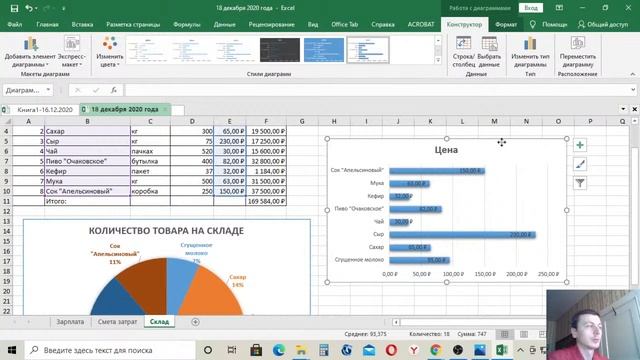Viewport: 640px width, 360px height.
Task: Select cell with 169 584,00 ₽
Action: coord(266,201)
